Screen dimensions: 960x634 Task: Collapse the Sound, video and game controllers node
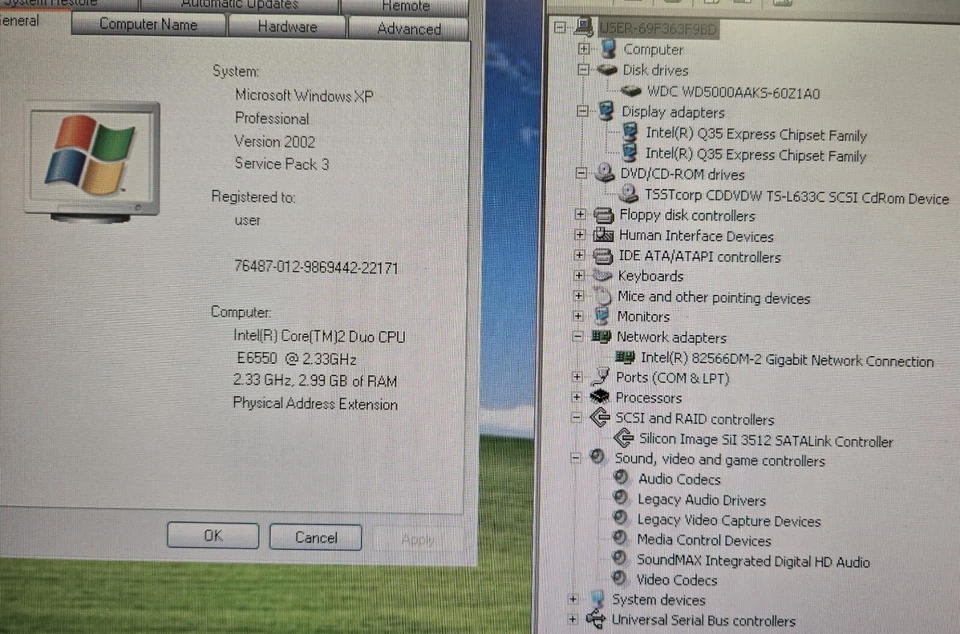[x=577, y=459]
